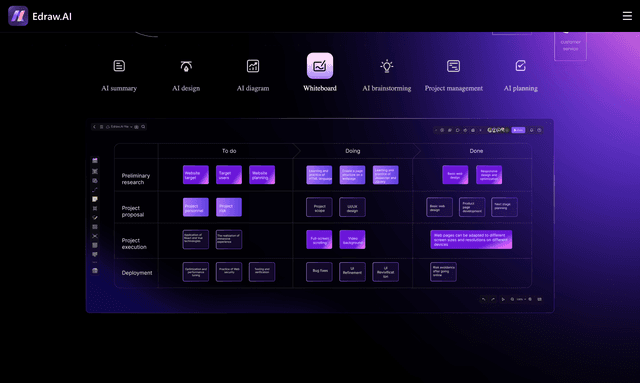Click the Bug fixes card in Deployment row
640x383 pixels.
click(x=319, y=272)
